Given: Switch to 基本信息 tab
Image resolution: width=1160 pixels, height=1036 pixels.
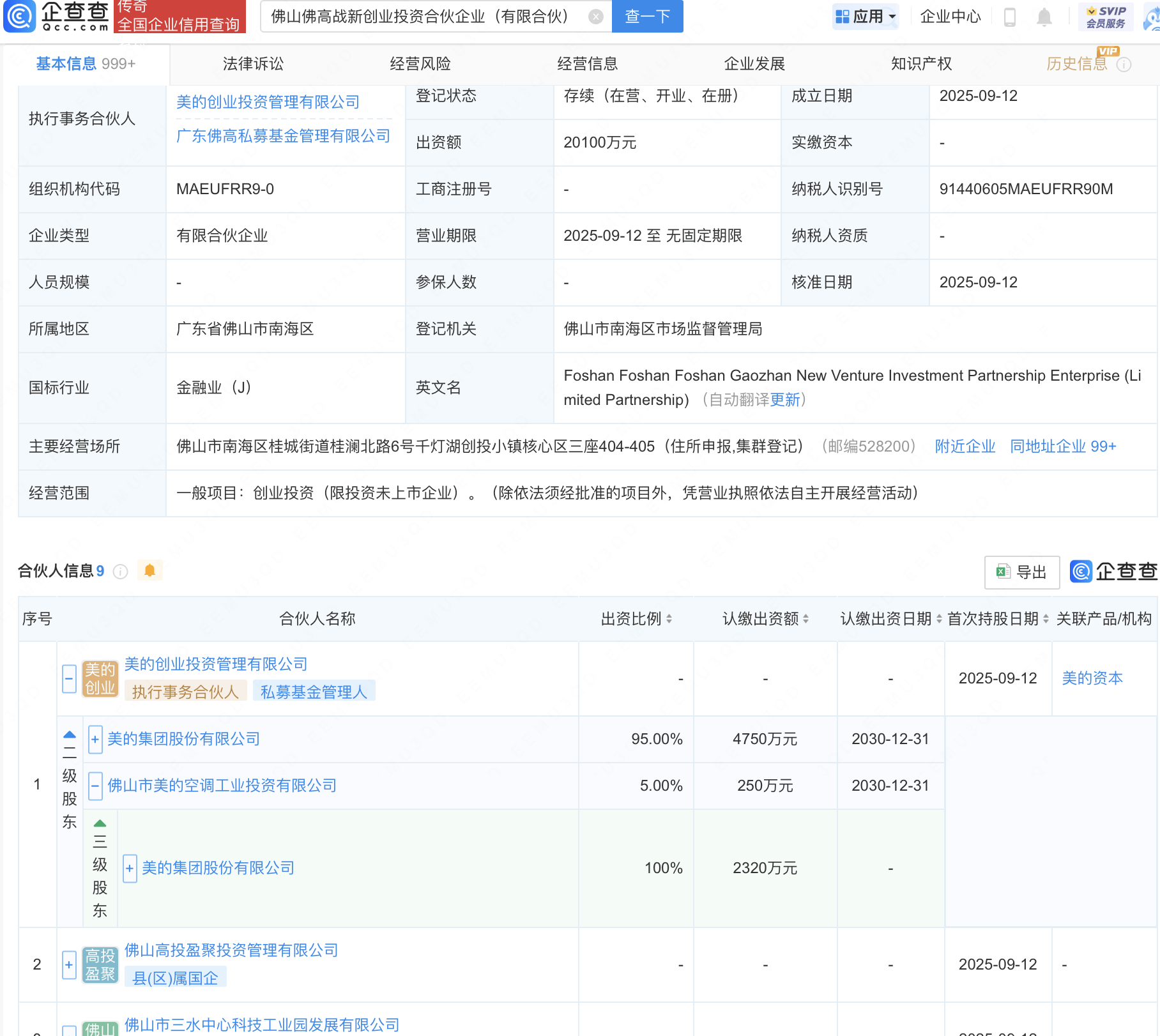Looking at the screenshot, I should click(86, 64).
